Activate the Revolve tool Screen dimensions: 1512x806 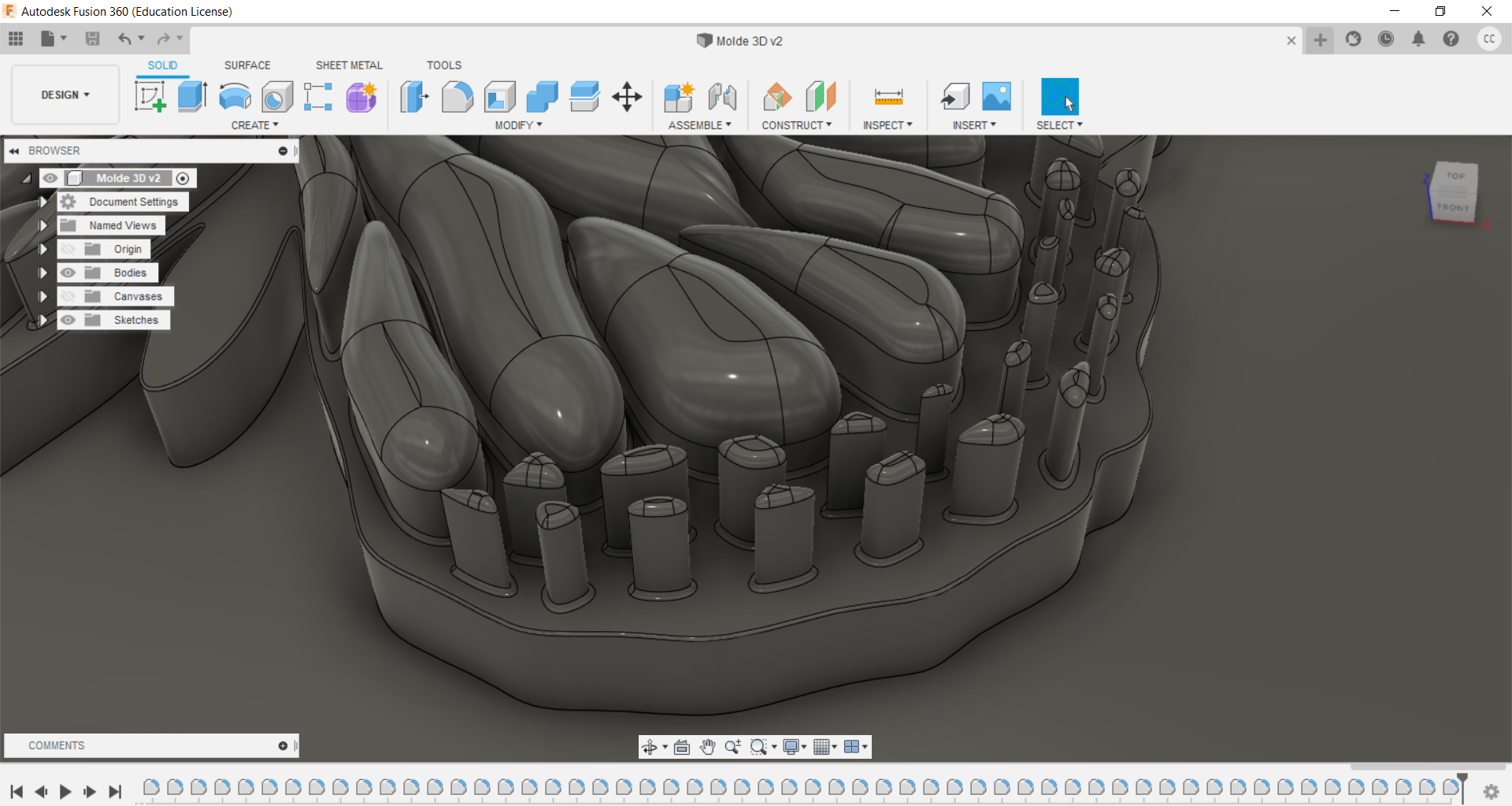235,96
